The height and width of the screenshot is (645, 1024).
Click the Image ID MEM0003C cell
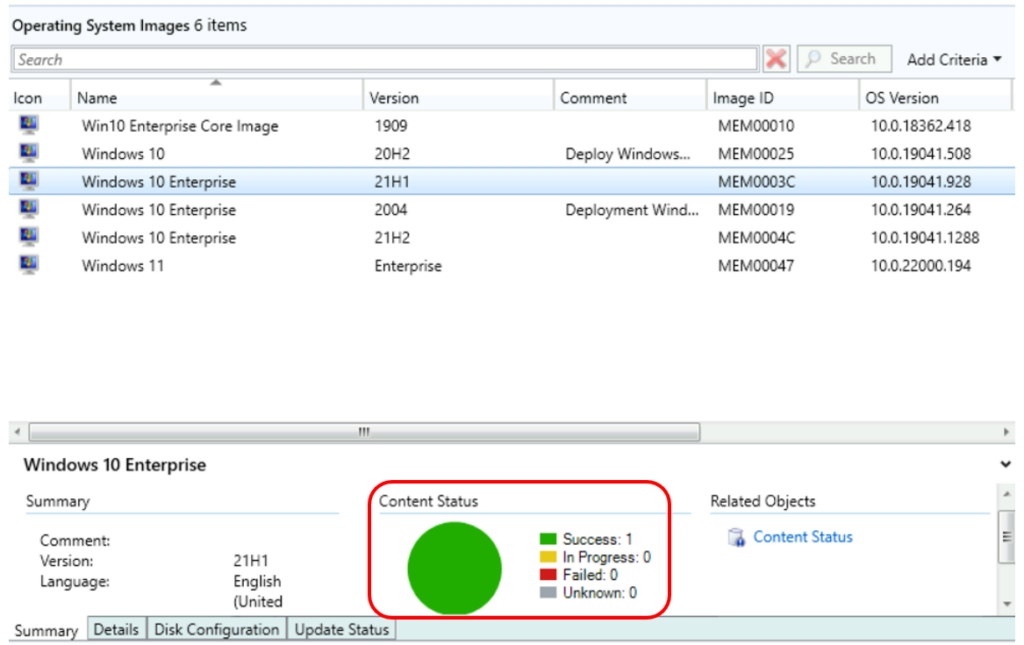point(756,181)
